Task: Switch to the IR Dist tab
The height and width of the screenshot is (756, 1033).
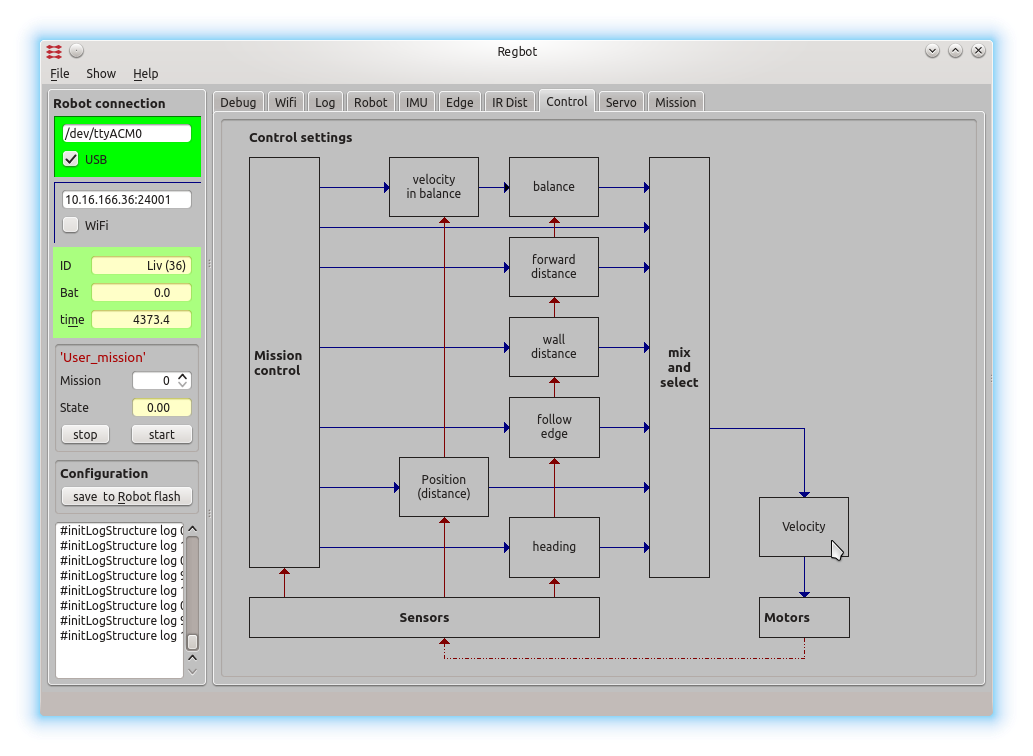Action: click(x=509, y=102)
